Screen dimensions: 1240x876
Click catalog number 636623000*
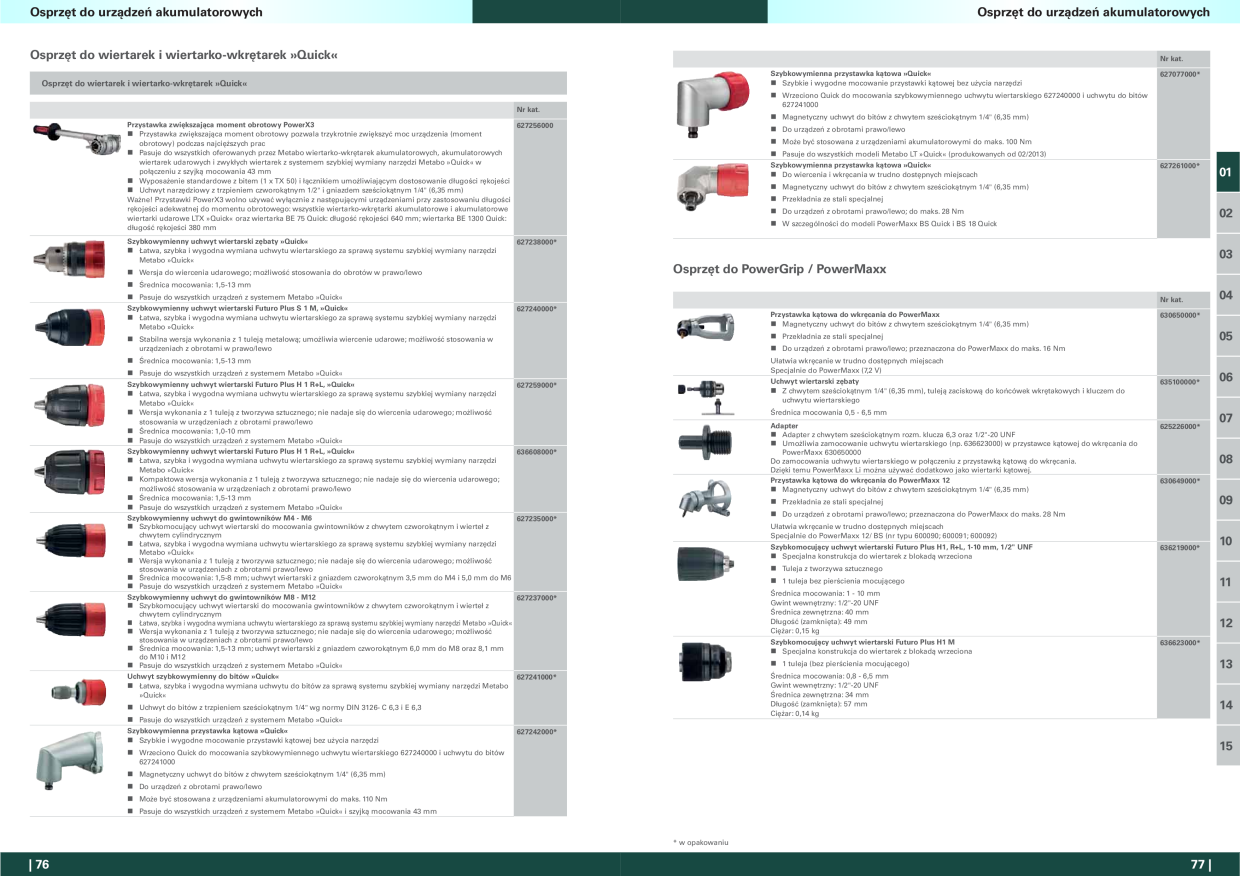[1180, 642]
